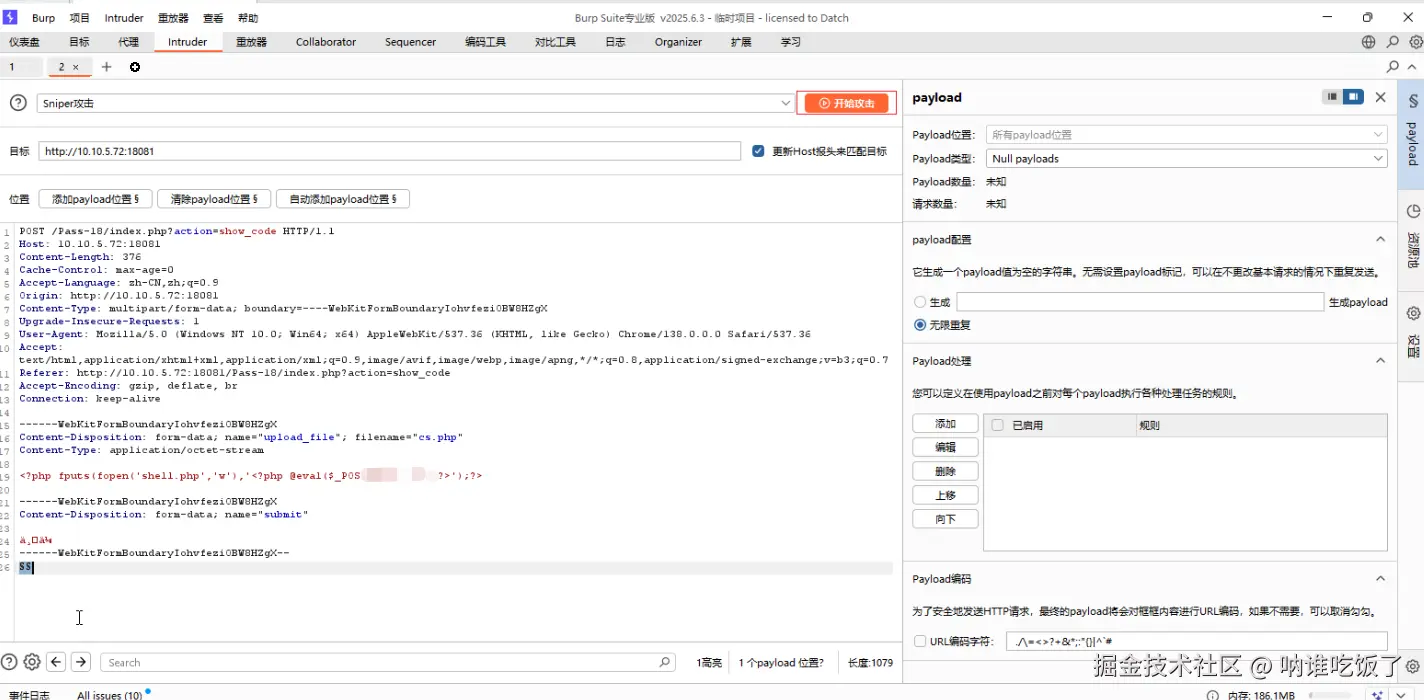Click the top-bar search magnifier icon

coord(1392,42)
